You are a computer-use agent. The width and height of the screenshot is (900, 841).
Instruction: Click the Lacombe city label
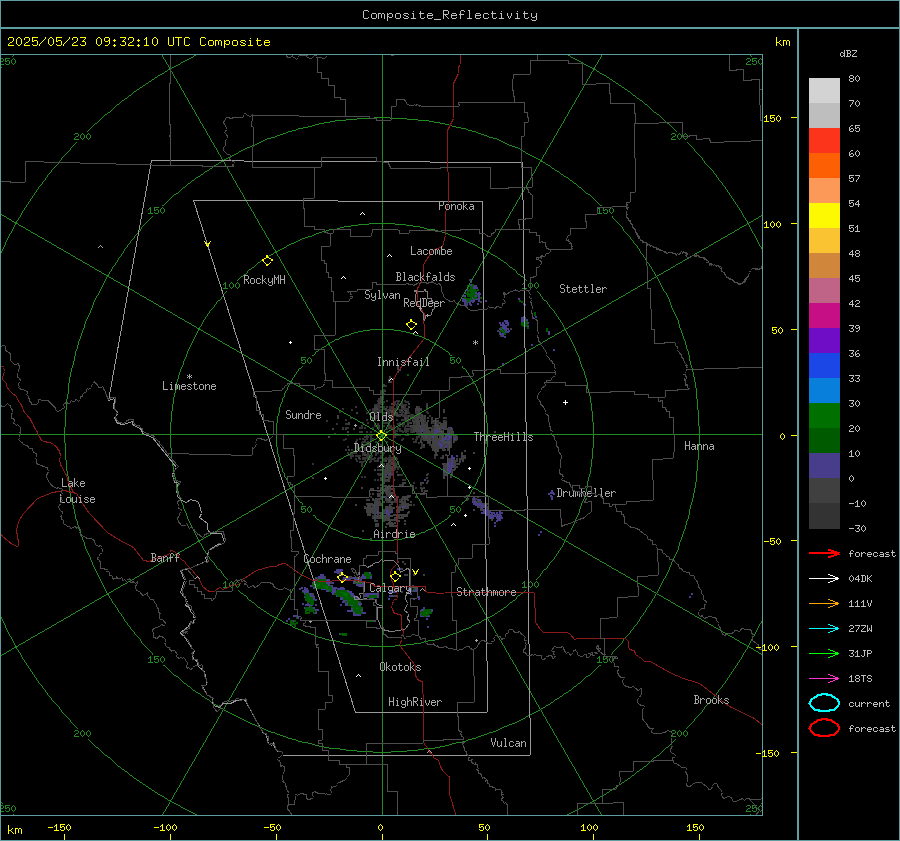(431, 251)
